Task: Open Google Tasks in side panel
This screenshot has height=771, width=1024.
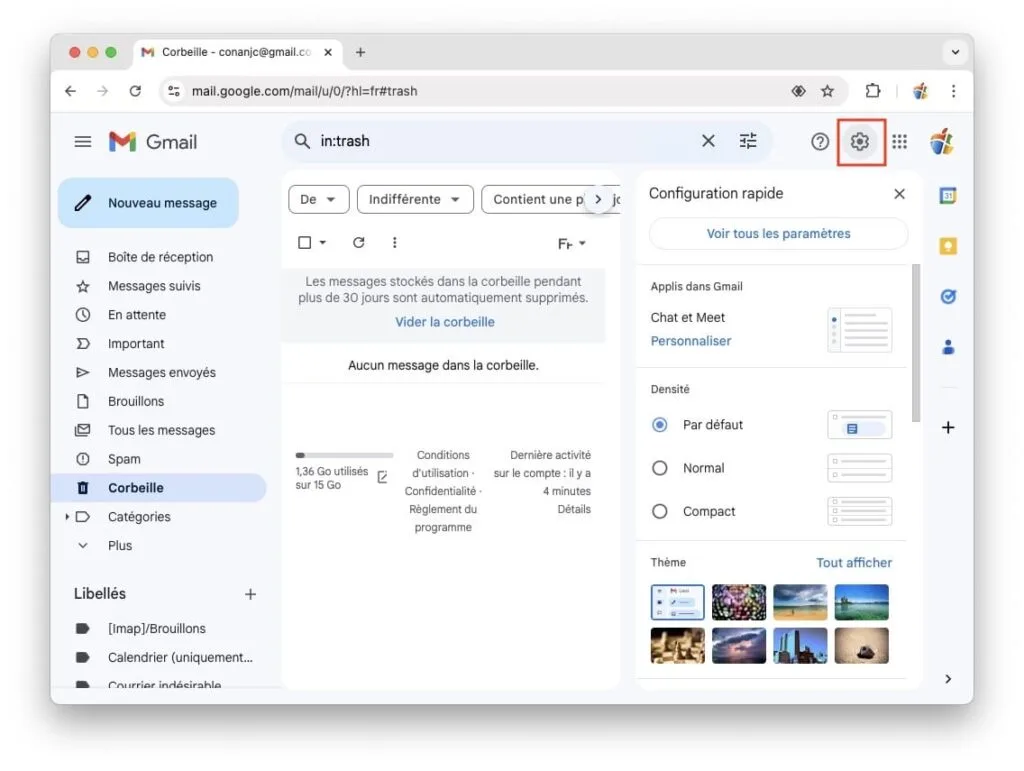Action: coord(948,297)
